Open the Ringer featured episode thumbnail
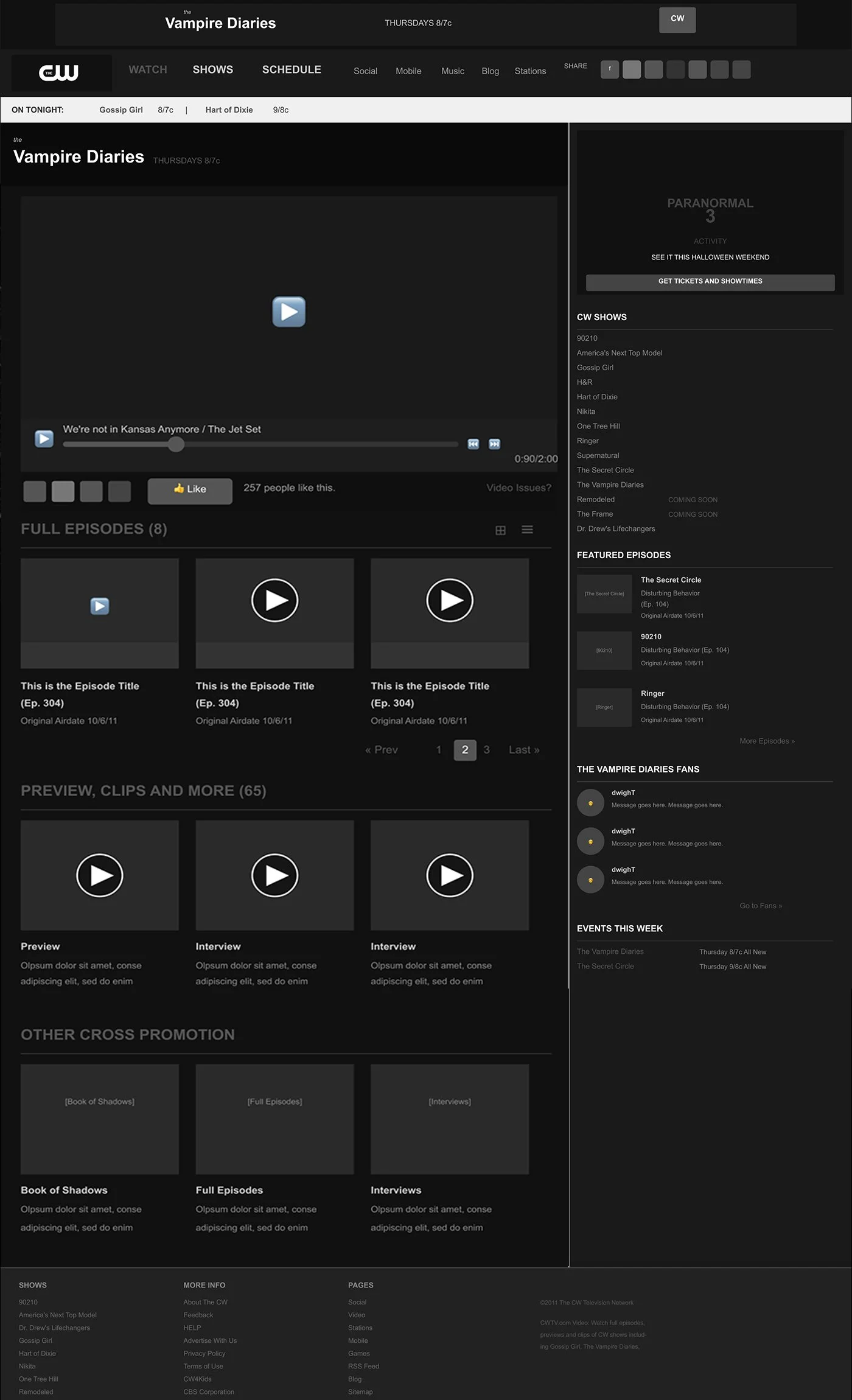852x1400 pixels. 604,707
